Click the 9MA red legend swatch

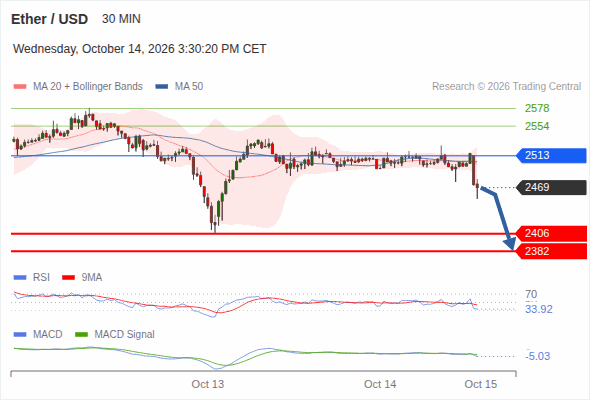pyautogui.click(x=68, y=278)
